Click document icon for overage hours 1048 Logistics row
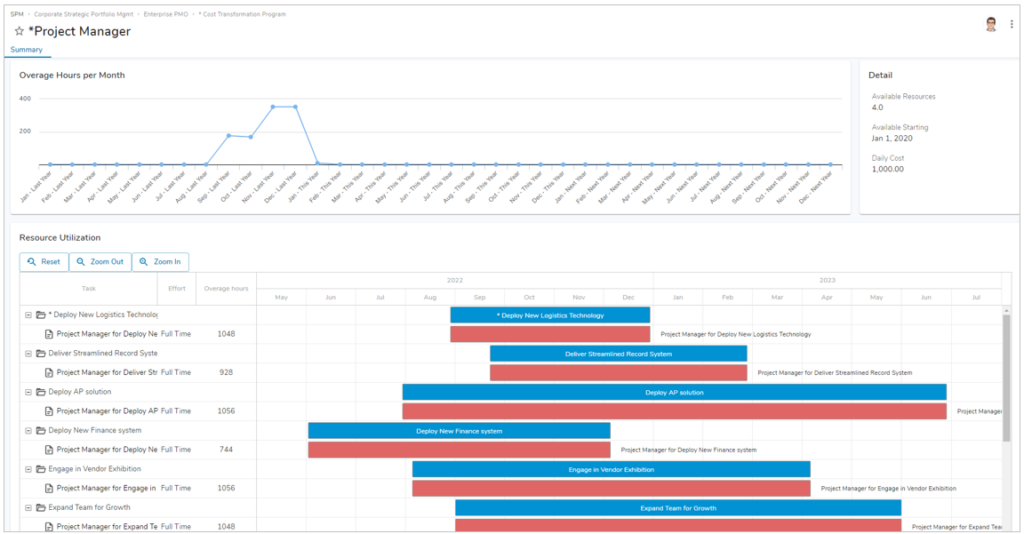 tap(49, 334)
